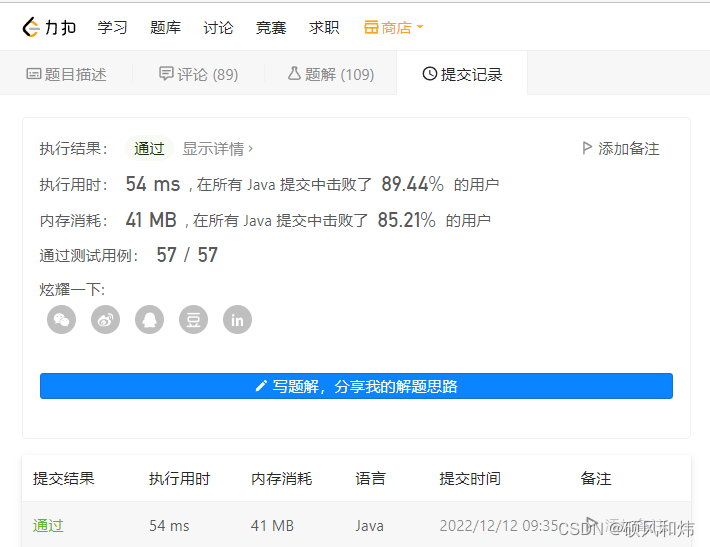Click the 备注 column header
710x547 pixels.
(596, 479)
